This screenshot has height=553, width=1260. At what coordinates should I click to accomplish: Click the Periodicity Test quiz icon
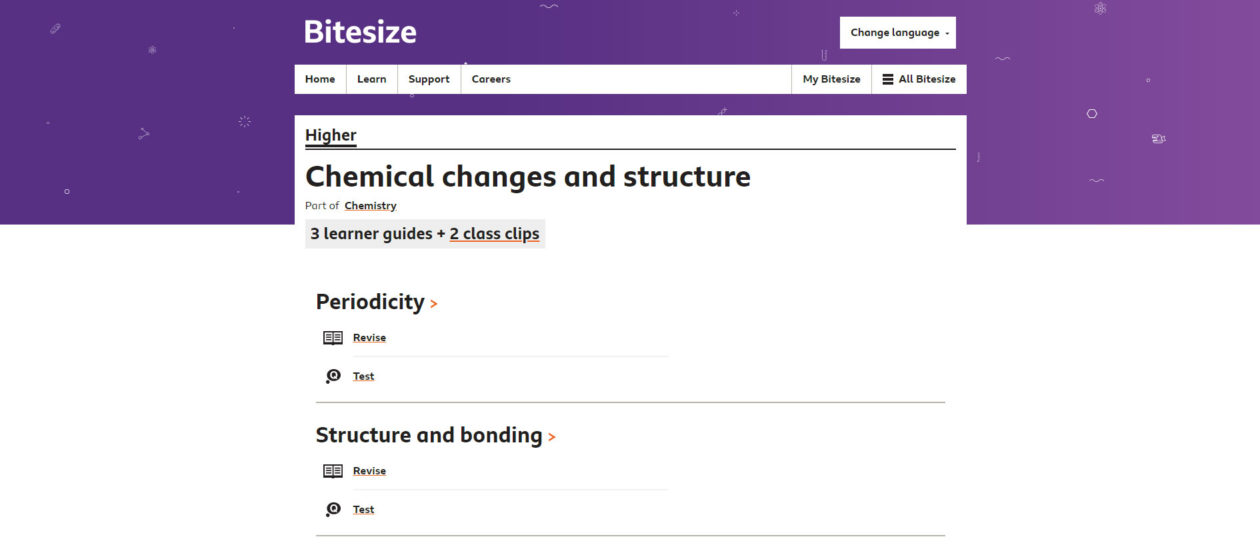tap(333, 376)
